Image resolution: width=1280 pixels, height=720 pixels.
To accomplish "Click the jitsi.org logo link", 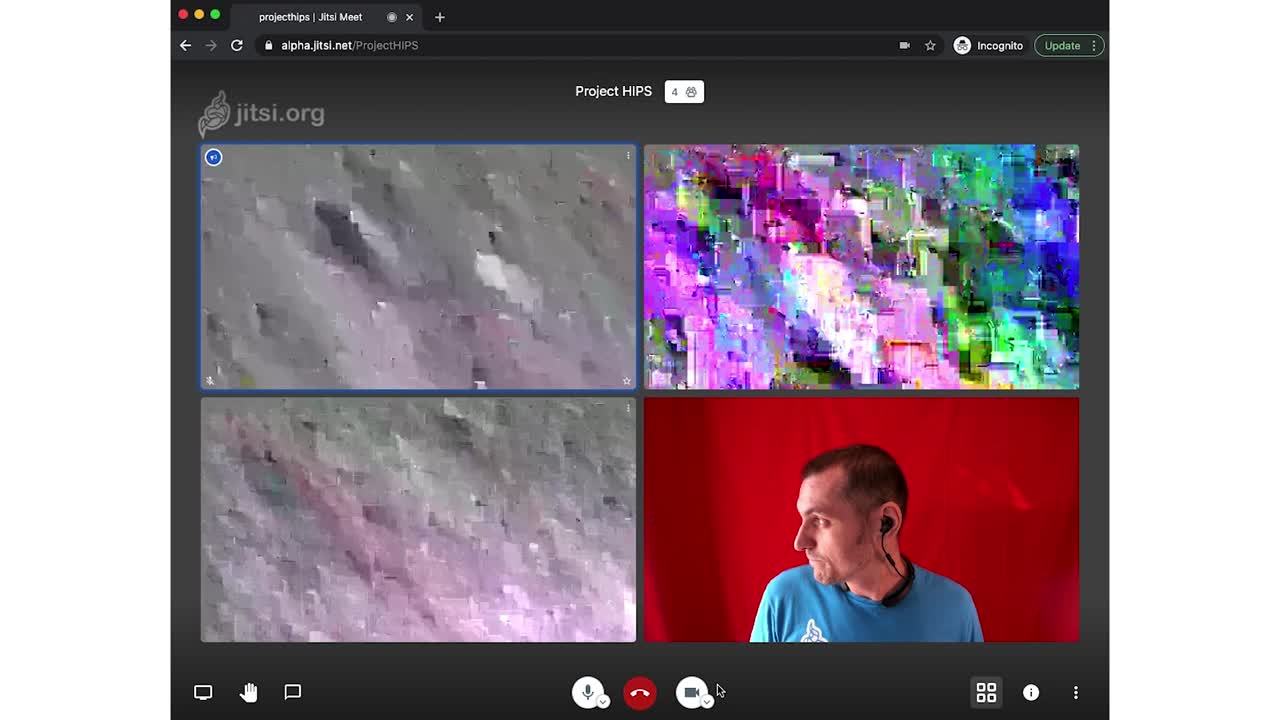I will click(261, 113).
